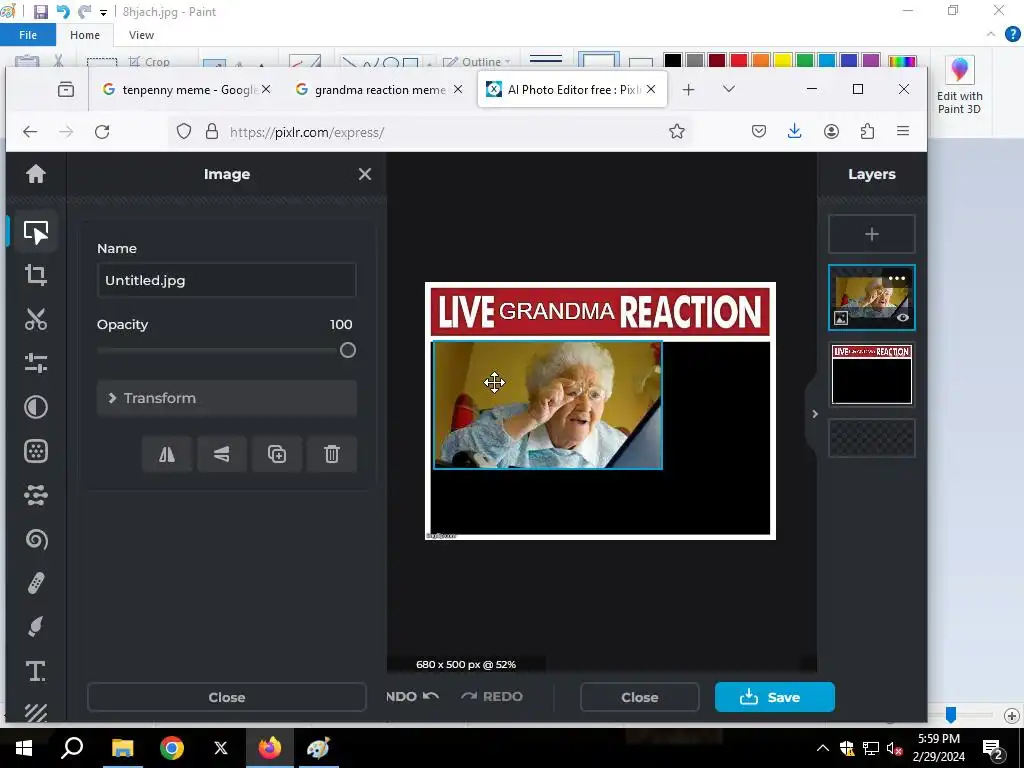
Task: Open the Liquify tool icon
Action: (36, 495)
